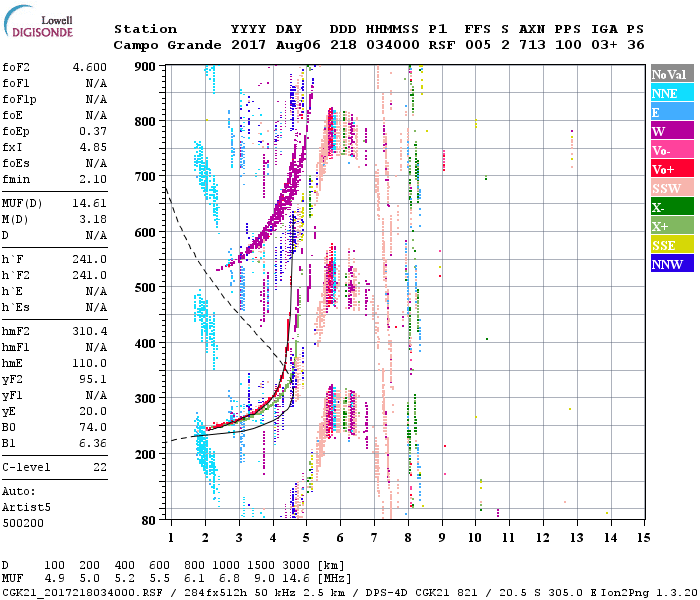700x600 pixels.
Task: Click the 15 MHz frequency axis label
Action: click(643, 538)
